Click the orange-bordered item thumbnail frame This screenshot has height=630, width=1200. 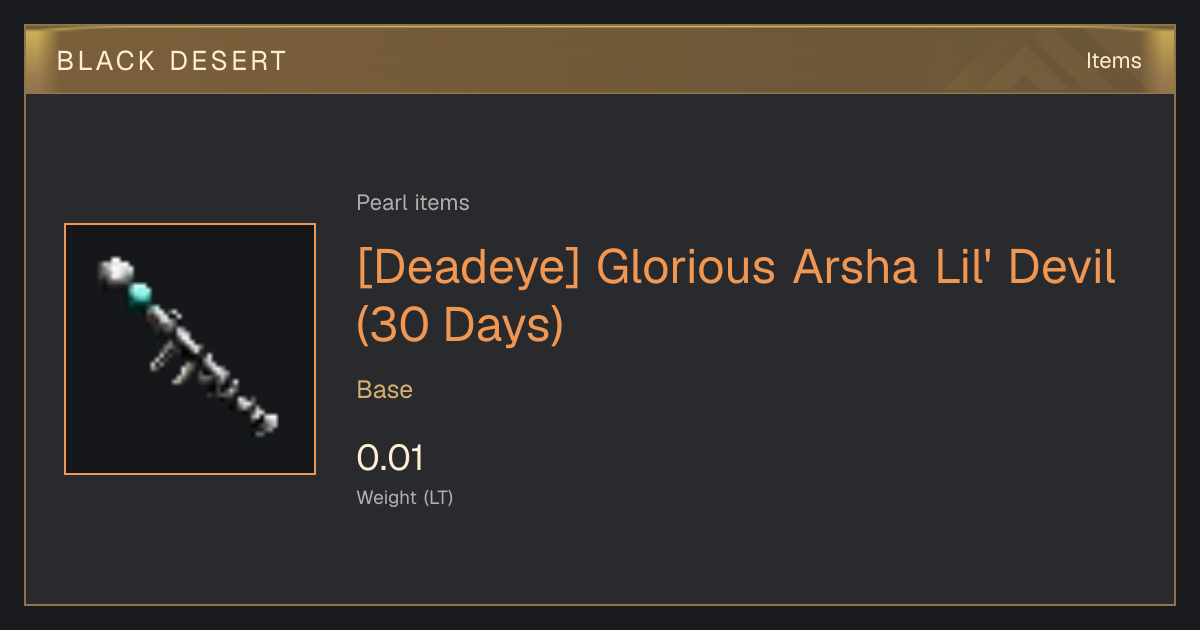(190, 349)
